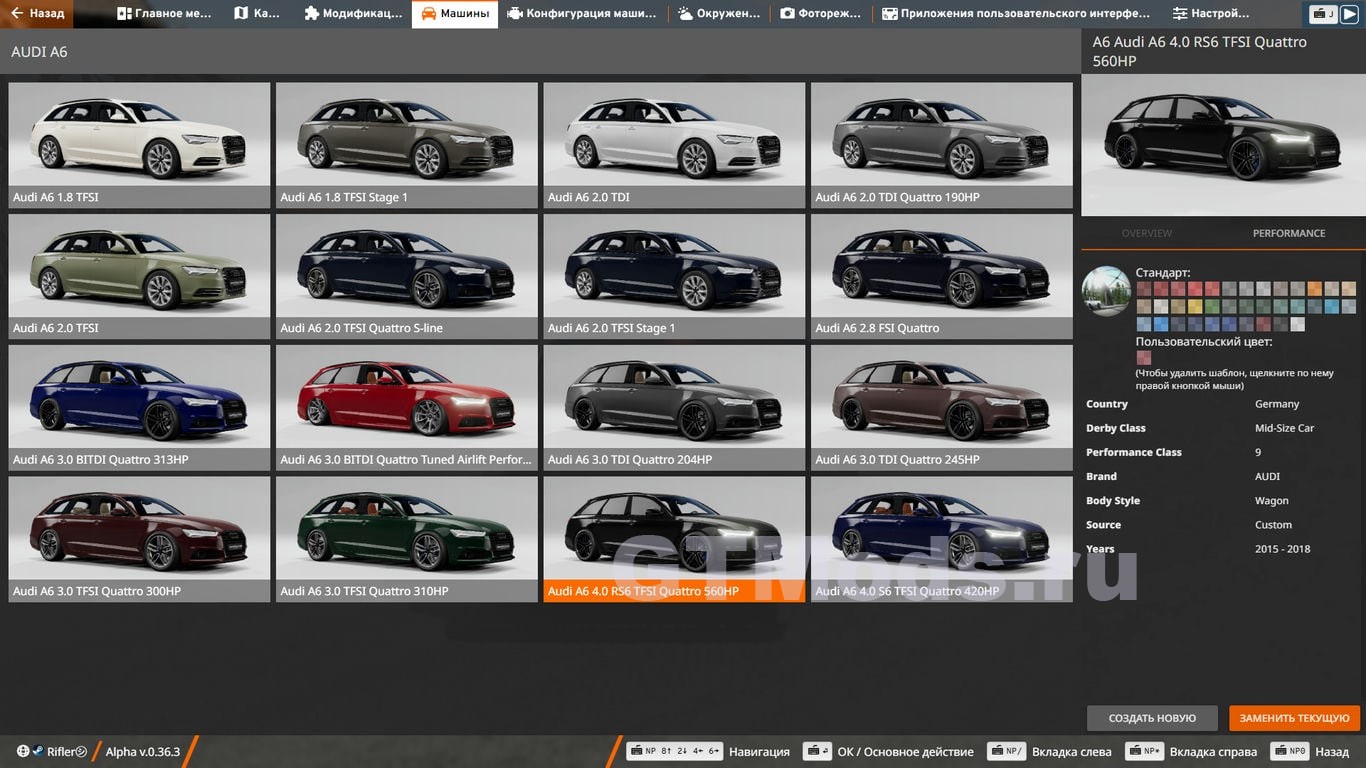Select the Audi A6 1.8 TFSI Stage 1 car
This screenshot has height=768, width=1366.
pos(407,145)
